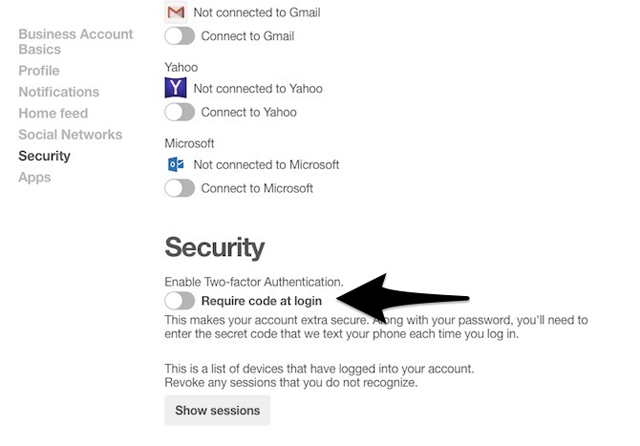Click the purple Yahoo logo icon

pyautogui.click(x=176, y=88)
